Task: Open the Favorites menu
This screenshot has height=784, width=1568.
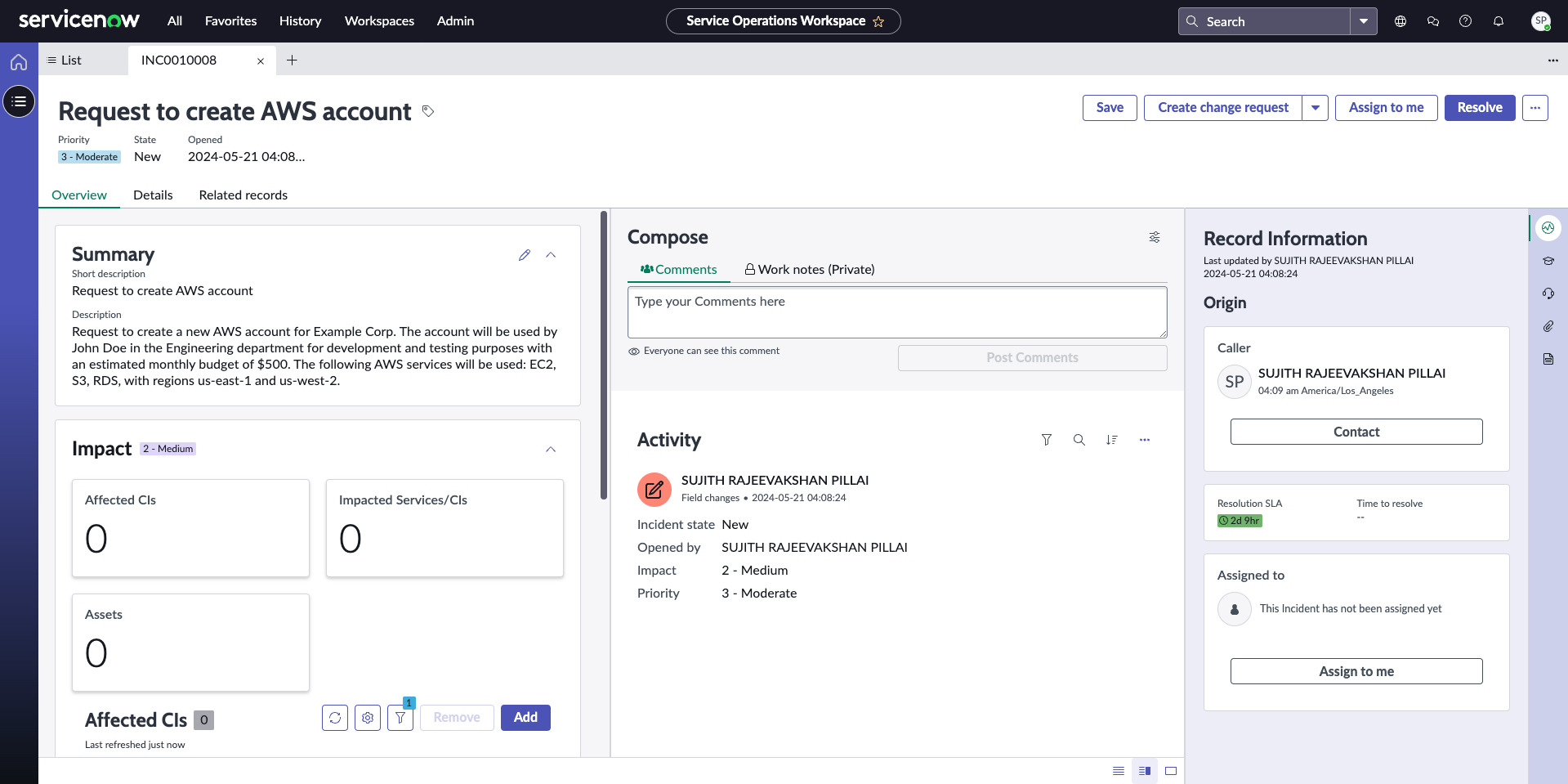Action: (231, 21)
